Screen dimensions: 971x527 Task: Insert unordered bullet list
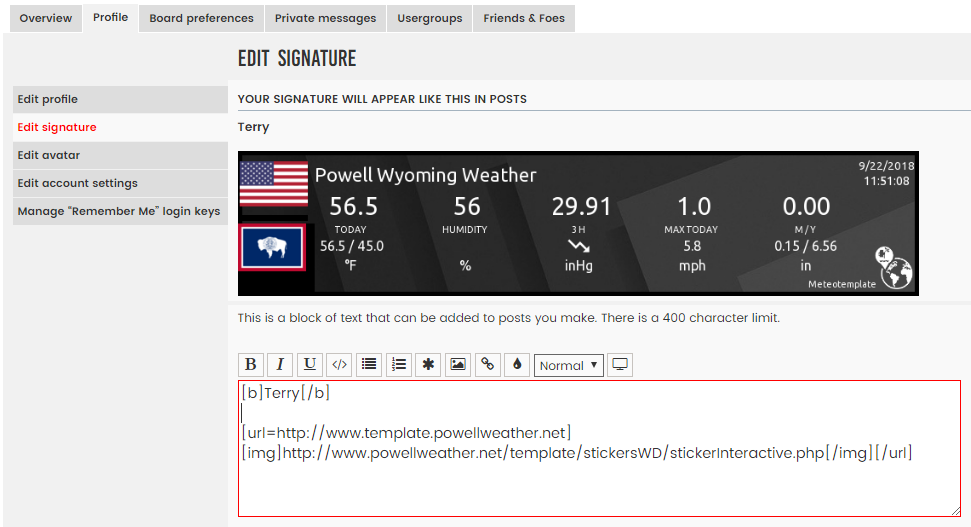tap(369, 365)
